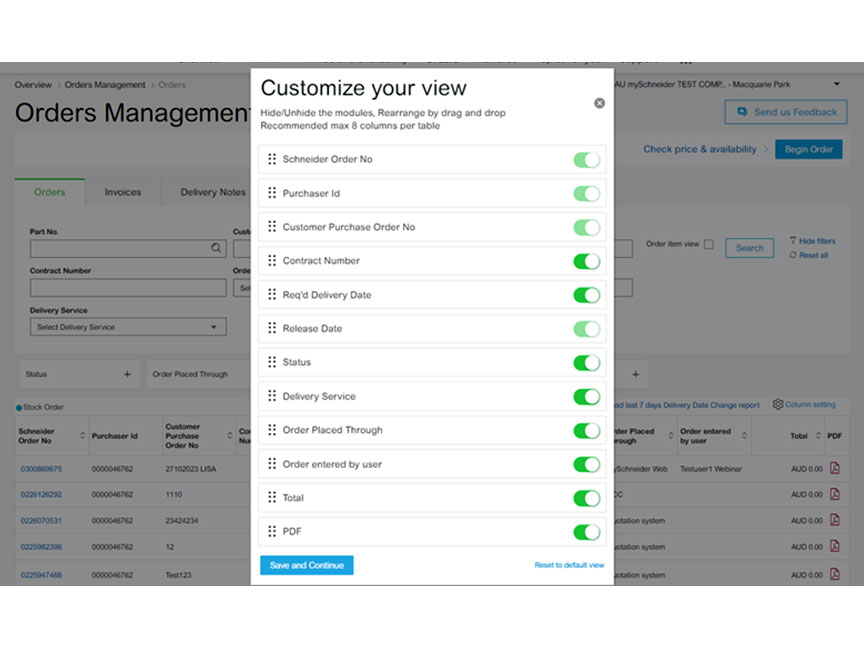Turn off Req'd Delivery Date switch
Screen dimensions: 864x648
coord(586,295)
